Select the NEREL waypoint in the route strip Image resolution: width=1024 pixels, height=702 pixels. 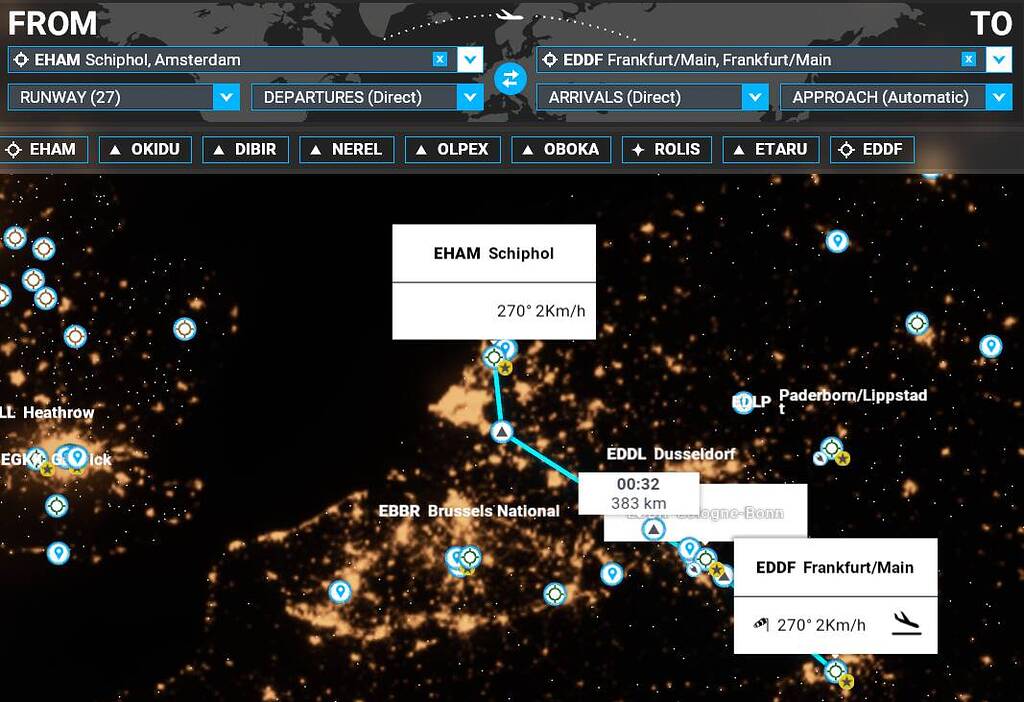346,149
